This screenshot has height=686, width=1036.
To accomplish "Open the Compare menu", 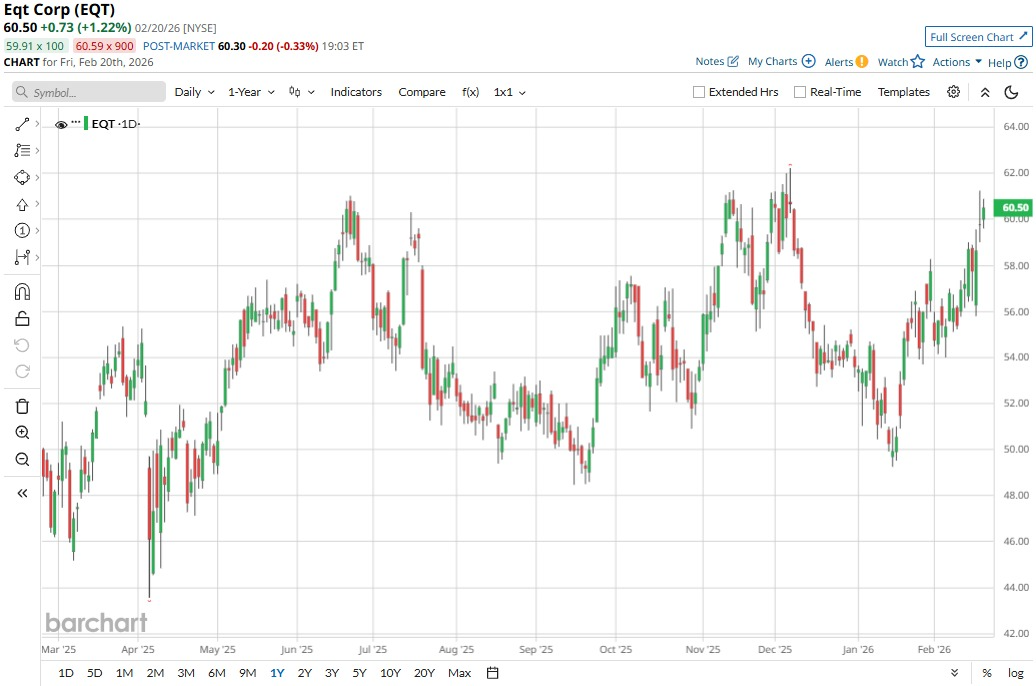I will click(x=422, y=92).
